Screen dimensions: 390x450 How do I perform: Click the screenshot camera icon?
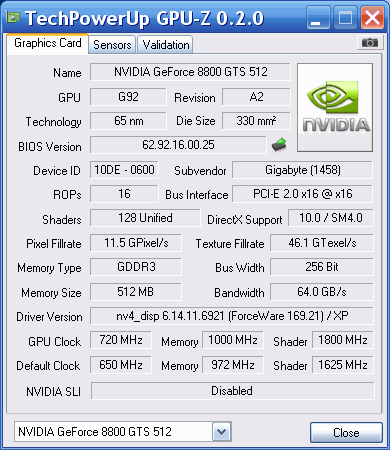point(370,43)
